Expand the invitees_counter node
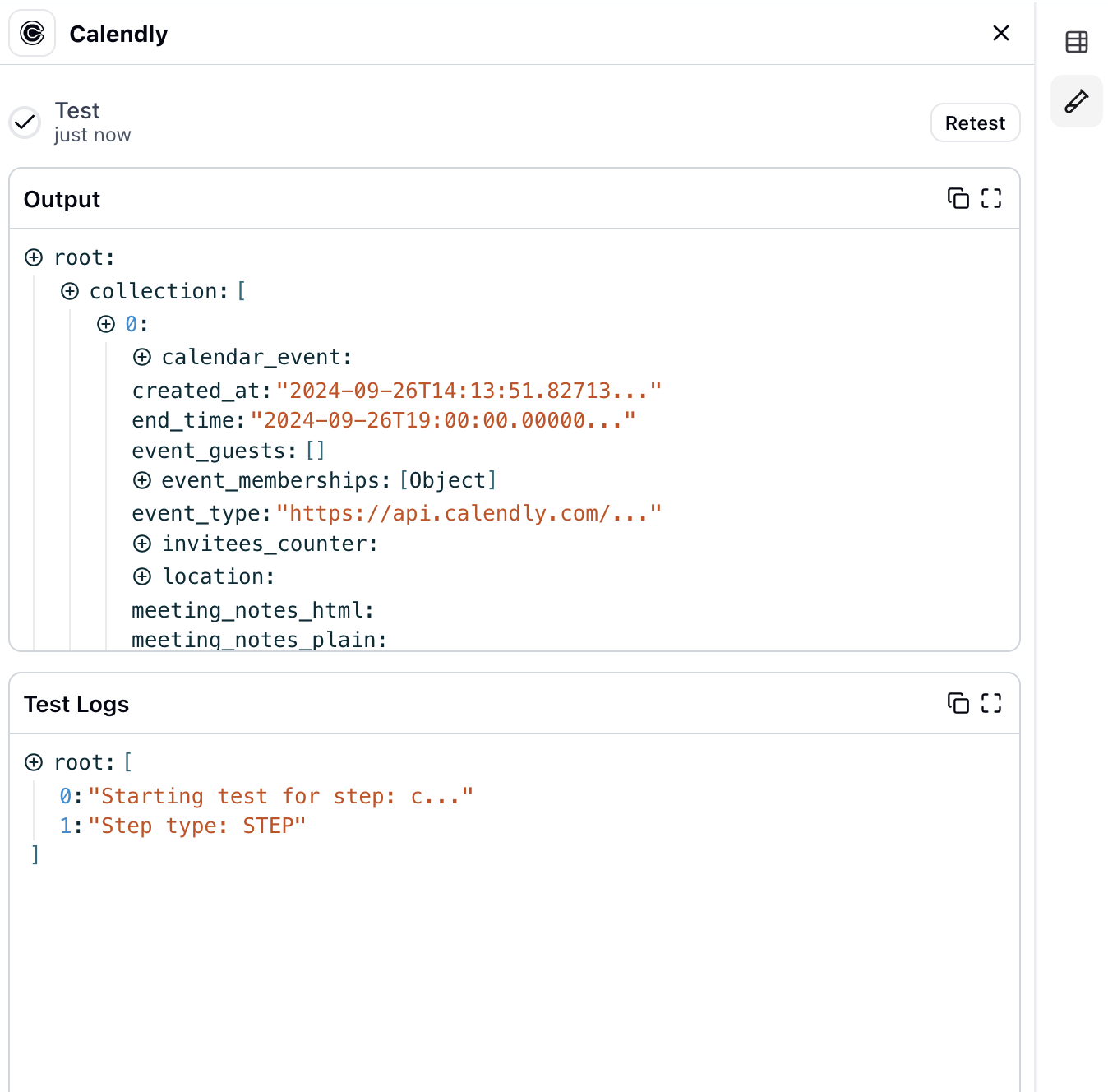 pyautogui.click(x=142, y=544)
